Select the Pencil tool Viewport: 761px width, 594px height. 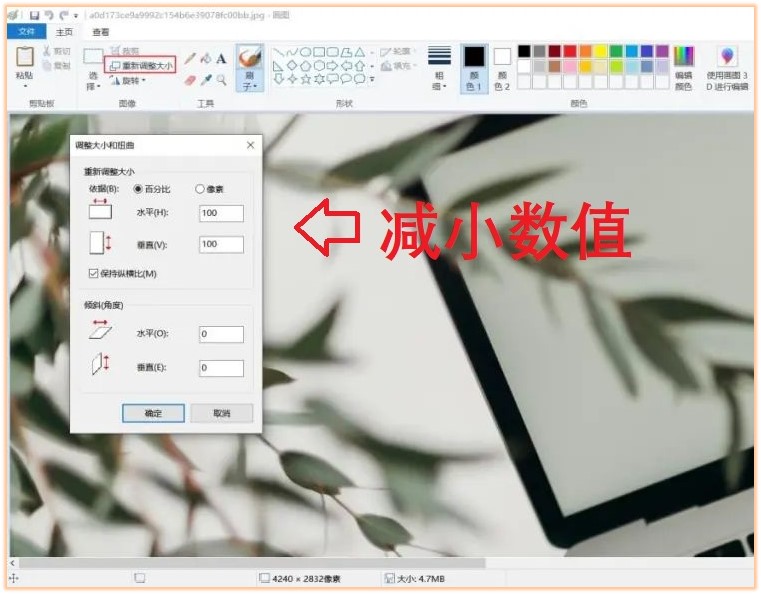[190, 59]
